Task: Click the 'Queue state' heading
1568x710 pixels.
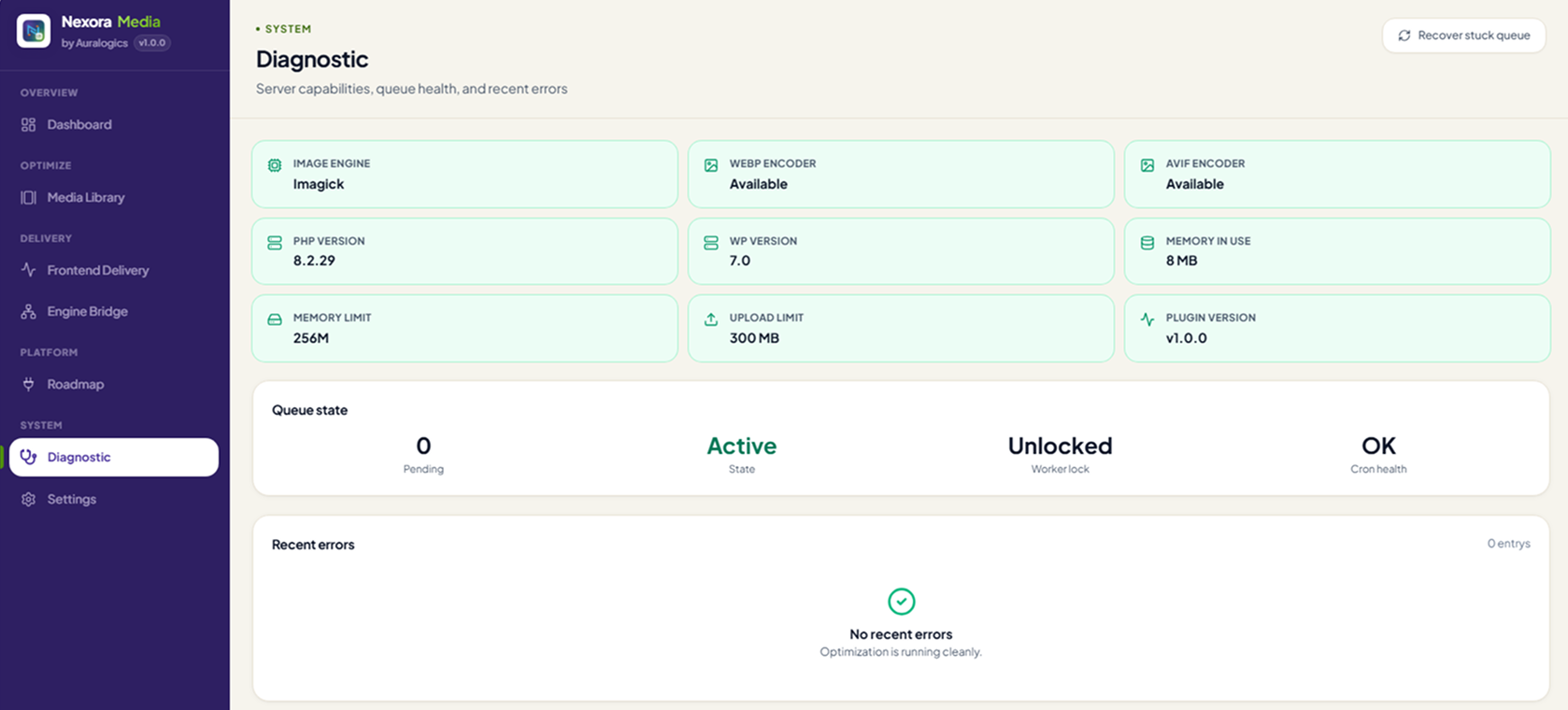Action: coord(309,410)
